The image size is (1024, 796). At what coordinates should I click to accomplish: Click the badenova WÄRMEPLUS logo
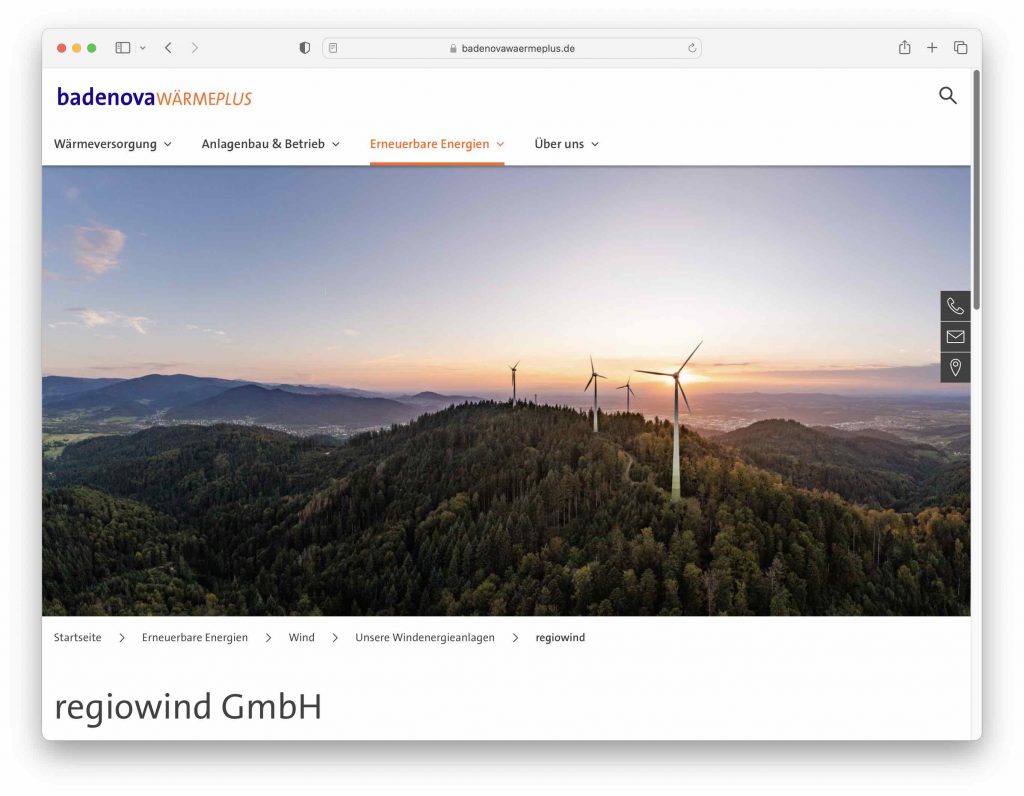[x=154, y=97]
